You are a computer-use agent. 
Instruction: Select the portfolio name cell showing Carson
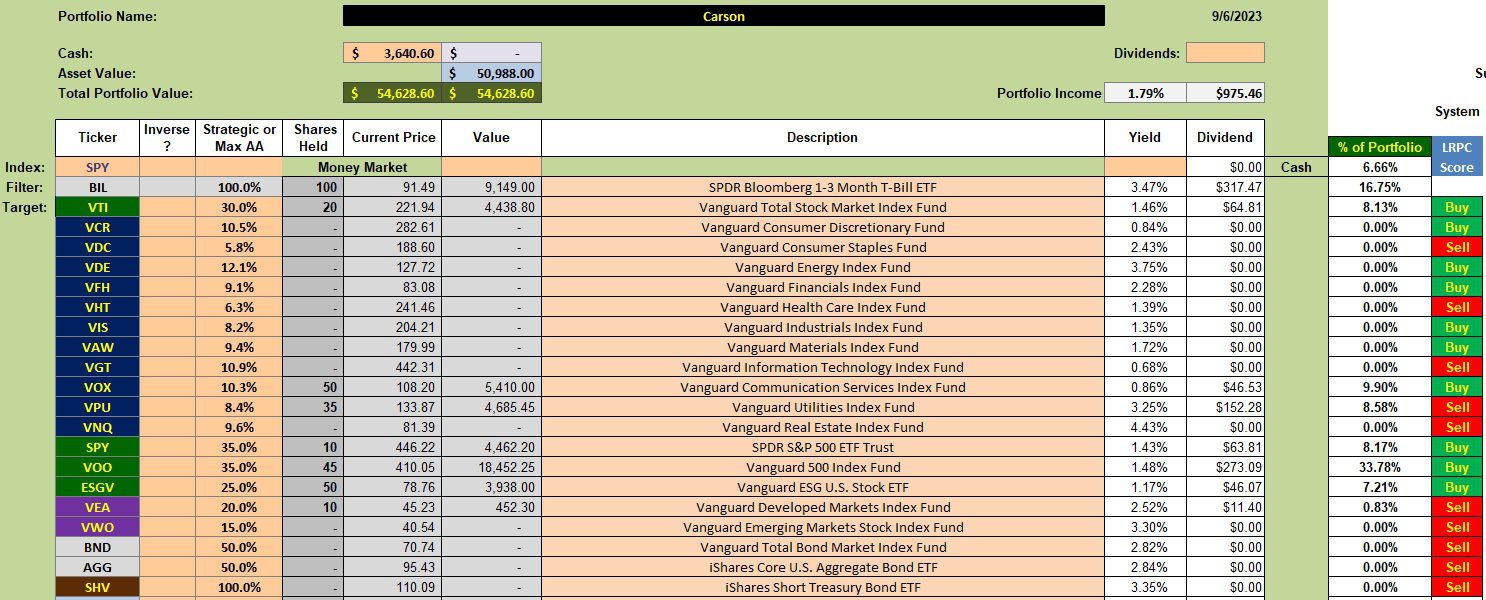[723, 16]
